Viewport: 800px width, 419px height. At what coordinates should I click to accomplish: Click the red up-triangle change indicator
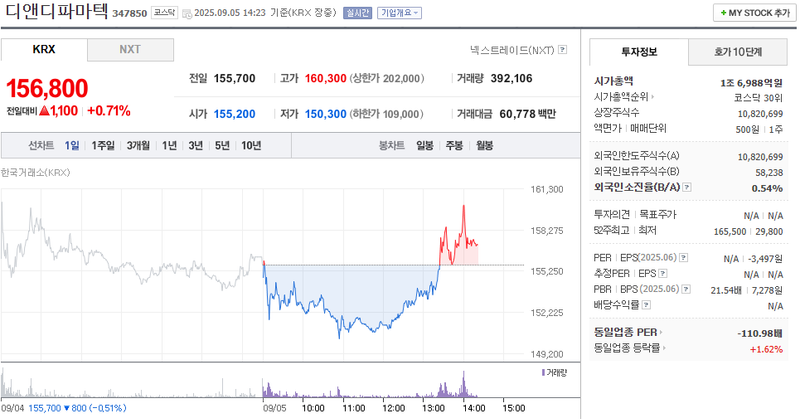[44, 111]
